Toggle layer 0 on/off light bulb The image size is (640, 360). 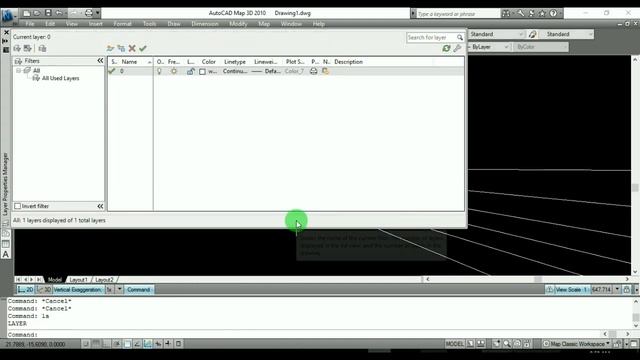pos(160,71)
